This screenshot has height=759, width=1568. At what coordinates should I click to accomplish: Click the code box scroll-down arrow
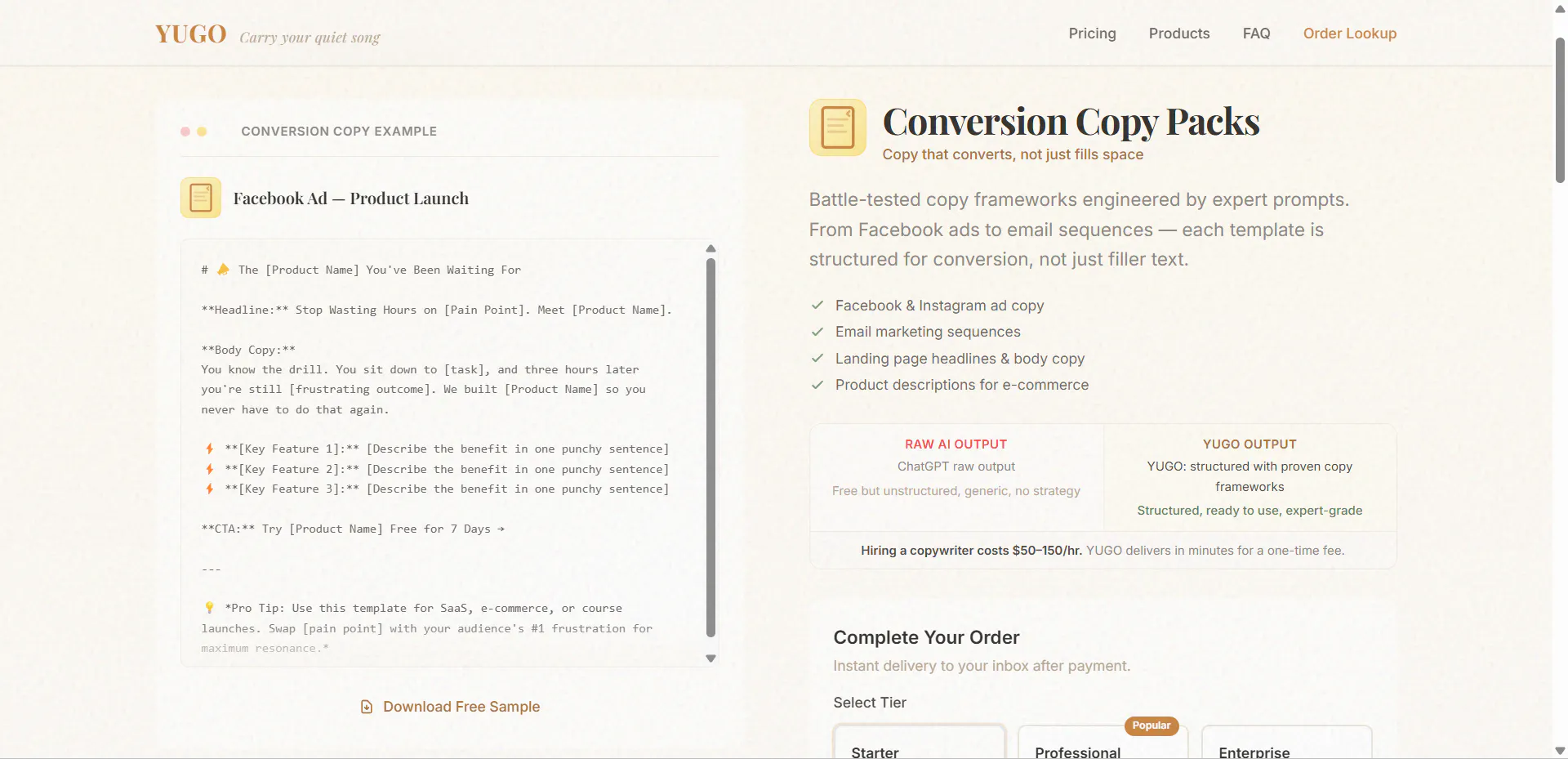point(710,659)
